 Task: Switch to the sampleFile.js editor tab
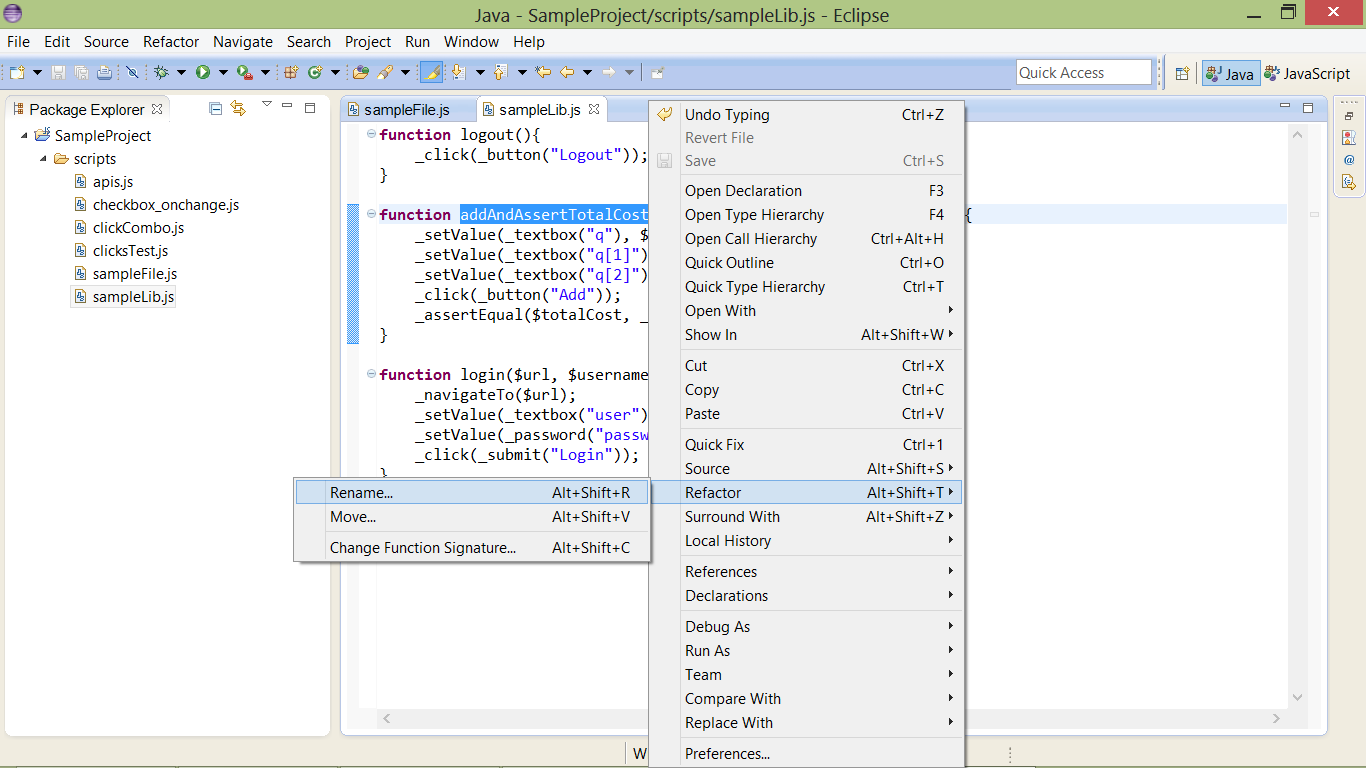tap(406, 110)
